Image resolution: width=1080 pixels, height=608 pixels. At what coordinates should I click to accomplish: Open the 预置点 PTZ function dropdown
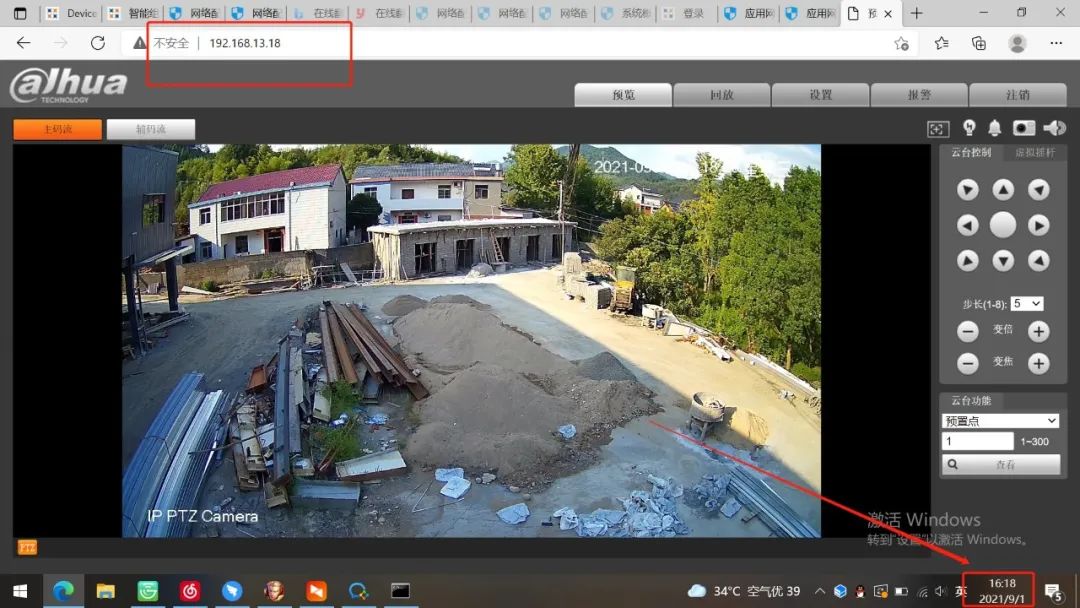click(x=1000, y=421)
